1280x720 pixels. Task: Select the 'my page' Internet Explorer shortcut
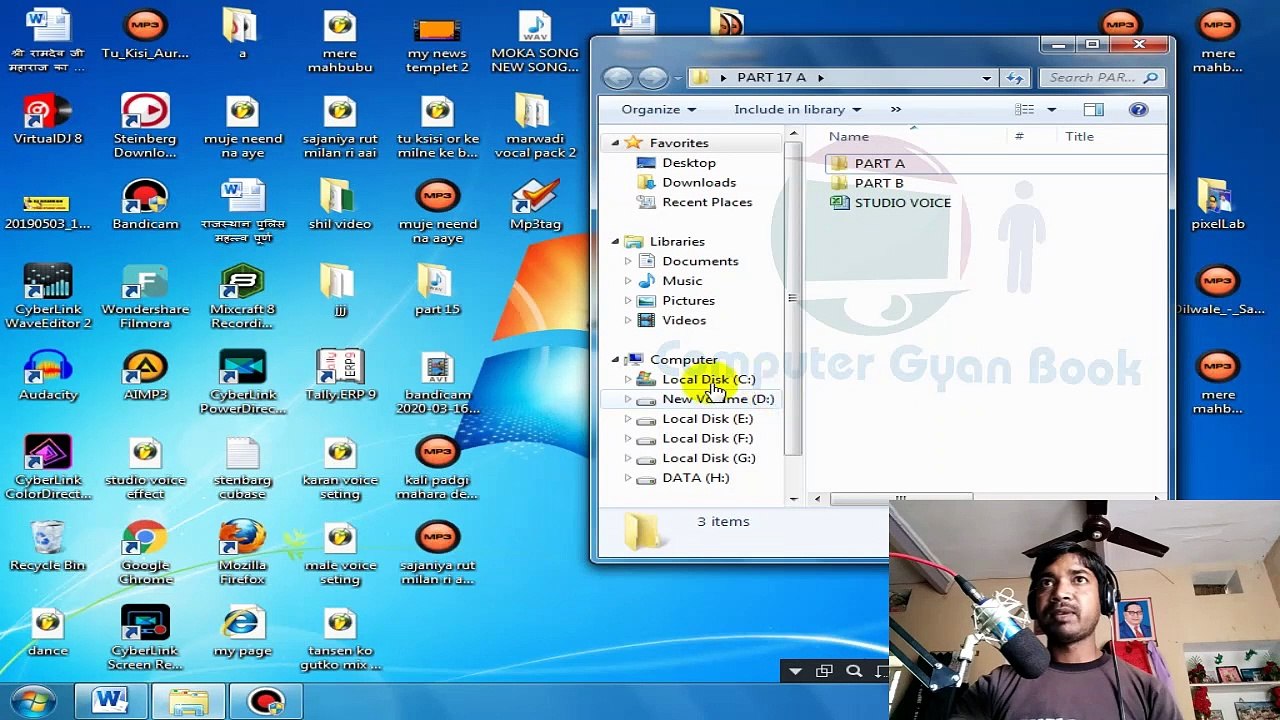242,631
